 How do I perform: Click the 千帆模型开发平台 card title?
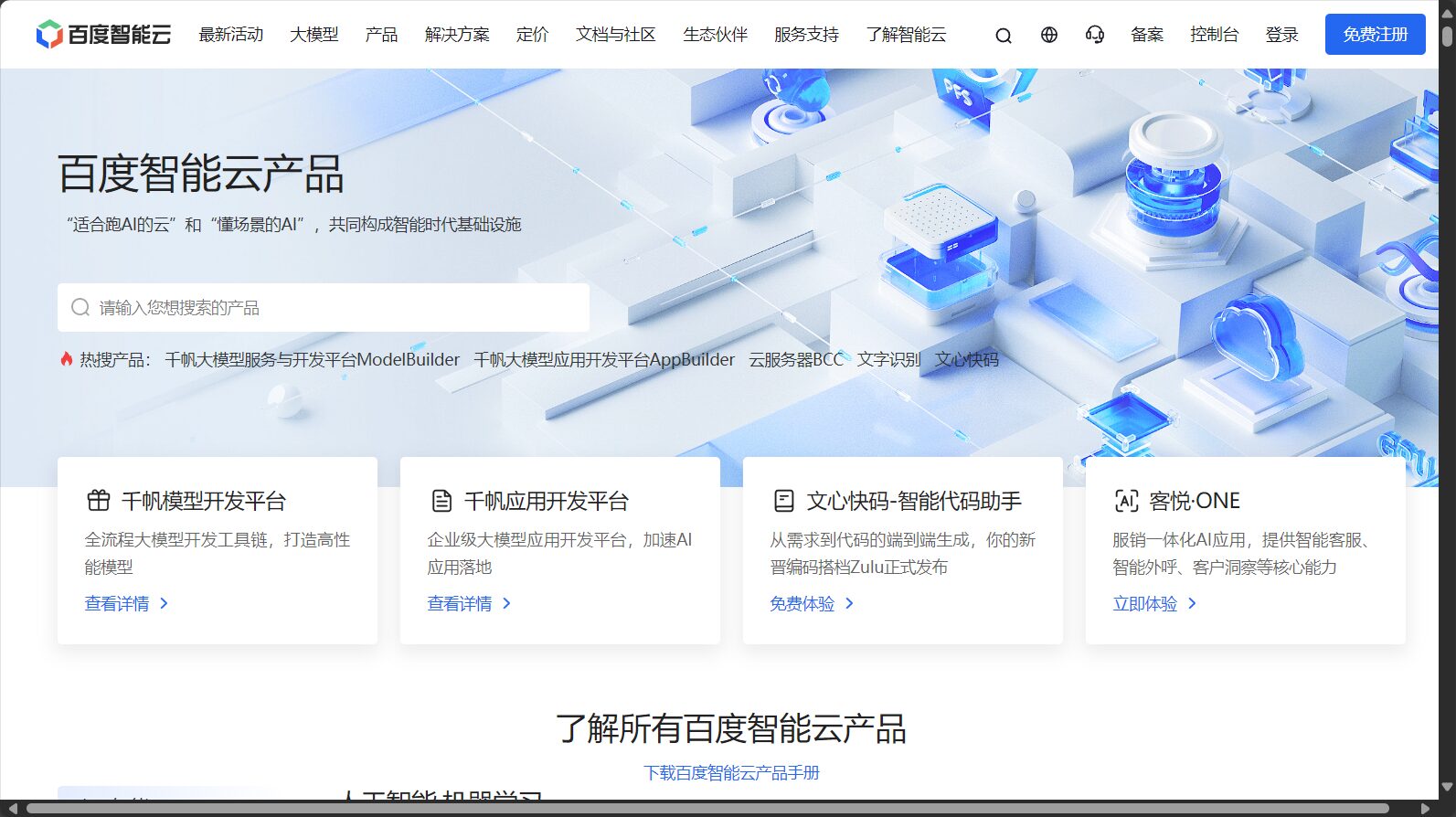point(204,501)
